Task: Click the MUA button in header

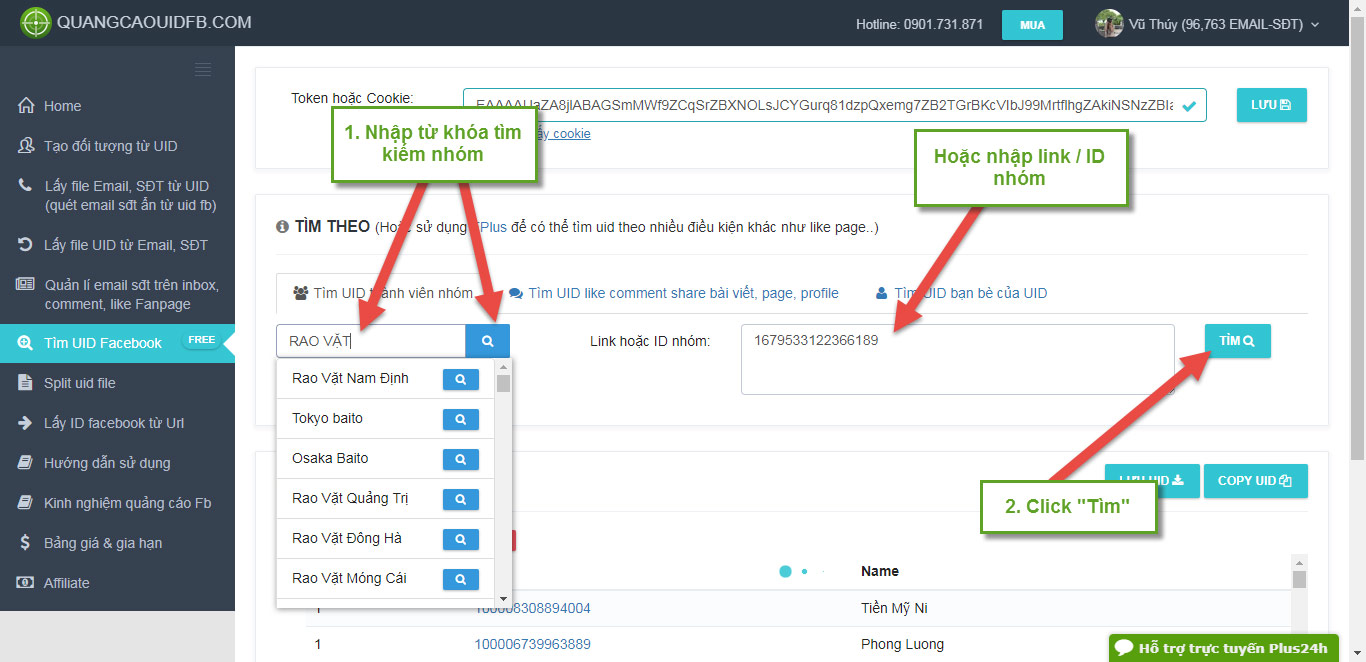Action: click(1032, 25)
